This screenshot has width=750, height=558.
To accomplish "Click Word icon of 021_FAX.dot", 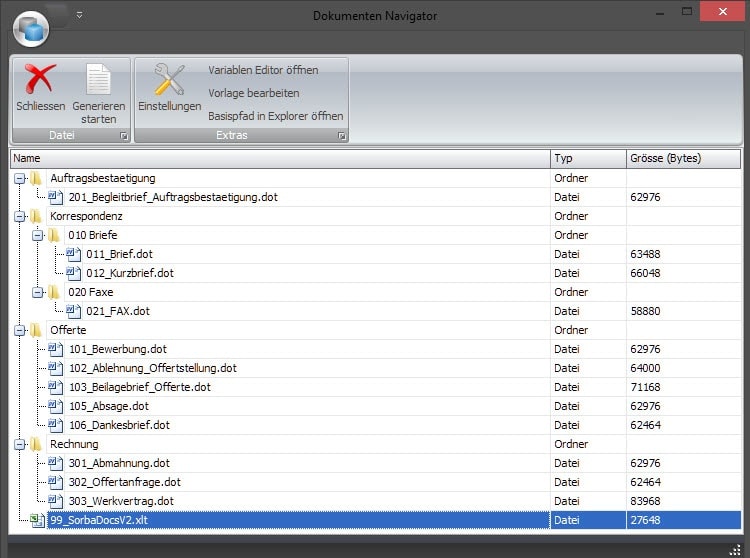I will [73, 311].
